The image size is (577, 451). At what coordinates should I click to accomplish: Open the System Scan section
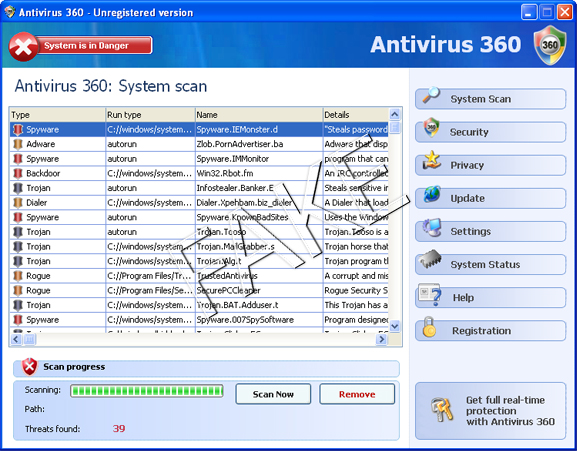point(491,99)
